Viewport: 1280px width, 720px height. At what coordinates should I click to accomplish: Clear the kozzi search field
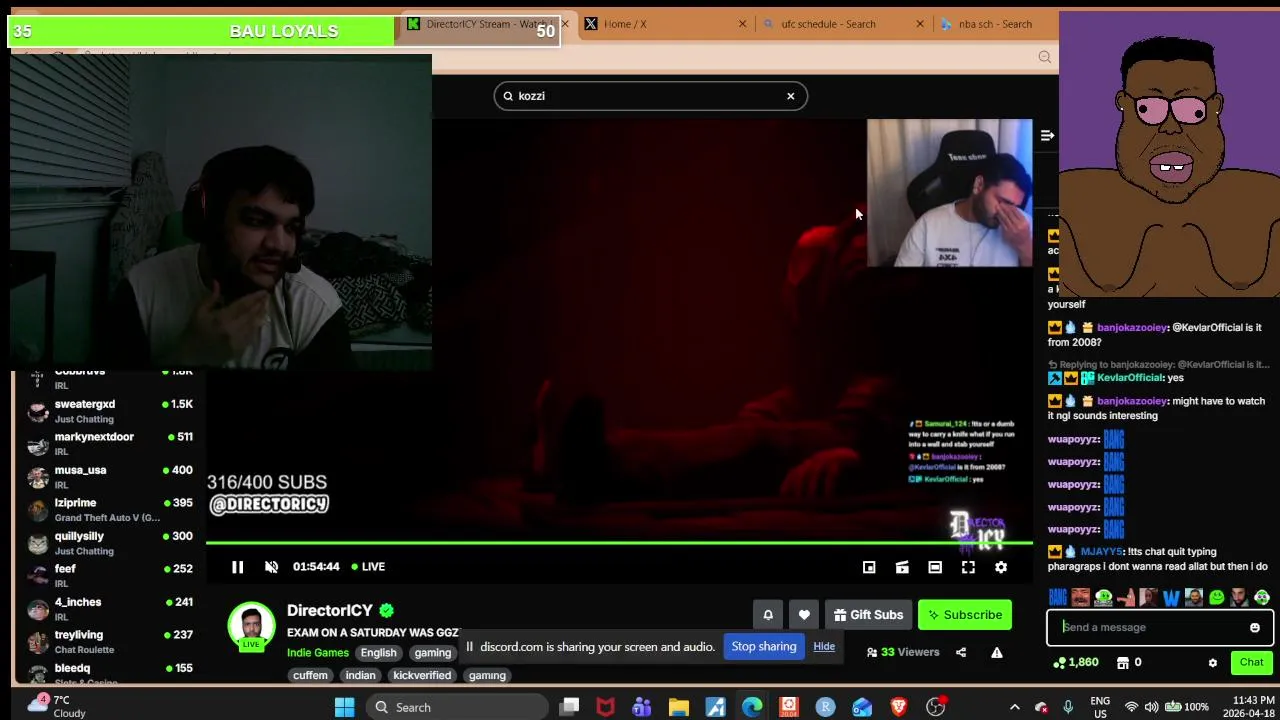click(790, 96)
